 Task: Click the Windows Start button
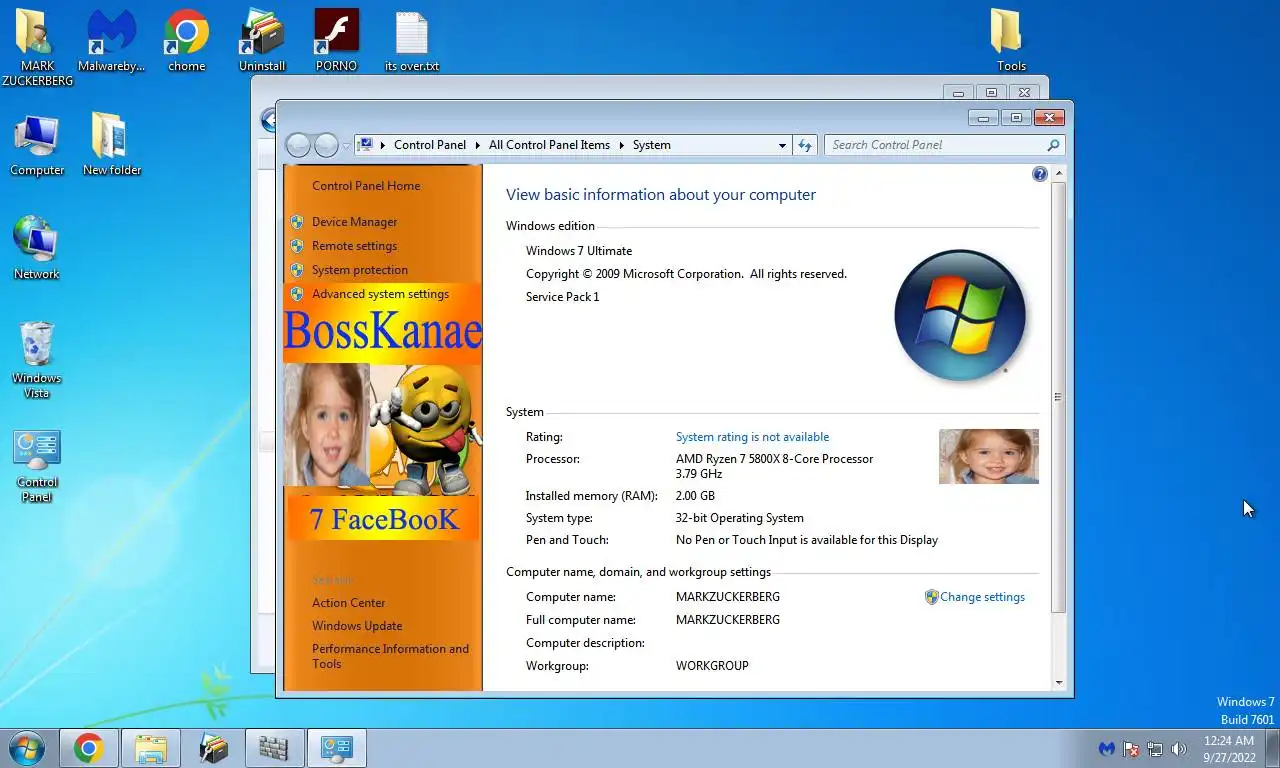26,748
